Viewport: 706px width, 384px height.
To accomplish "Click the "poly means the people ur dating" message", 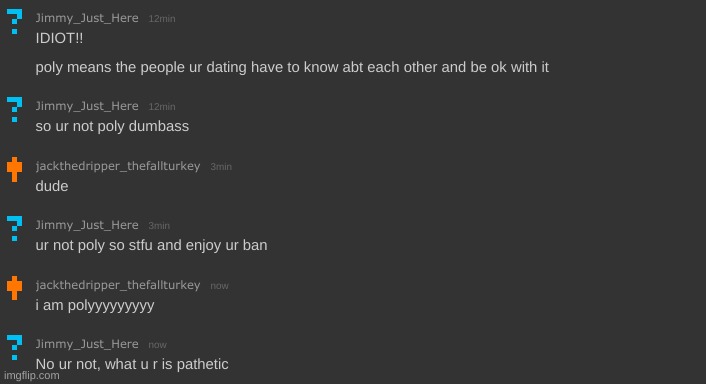I will [x=292, y=68].
